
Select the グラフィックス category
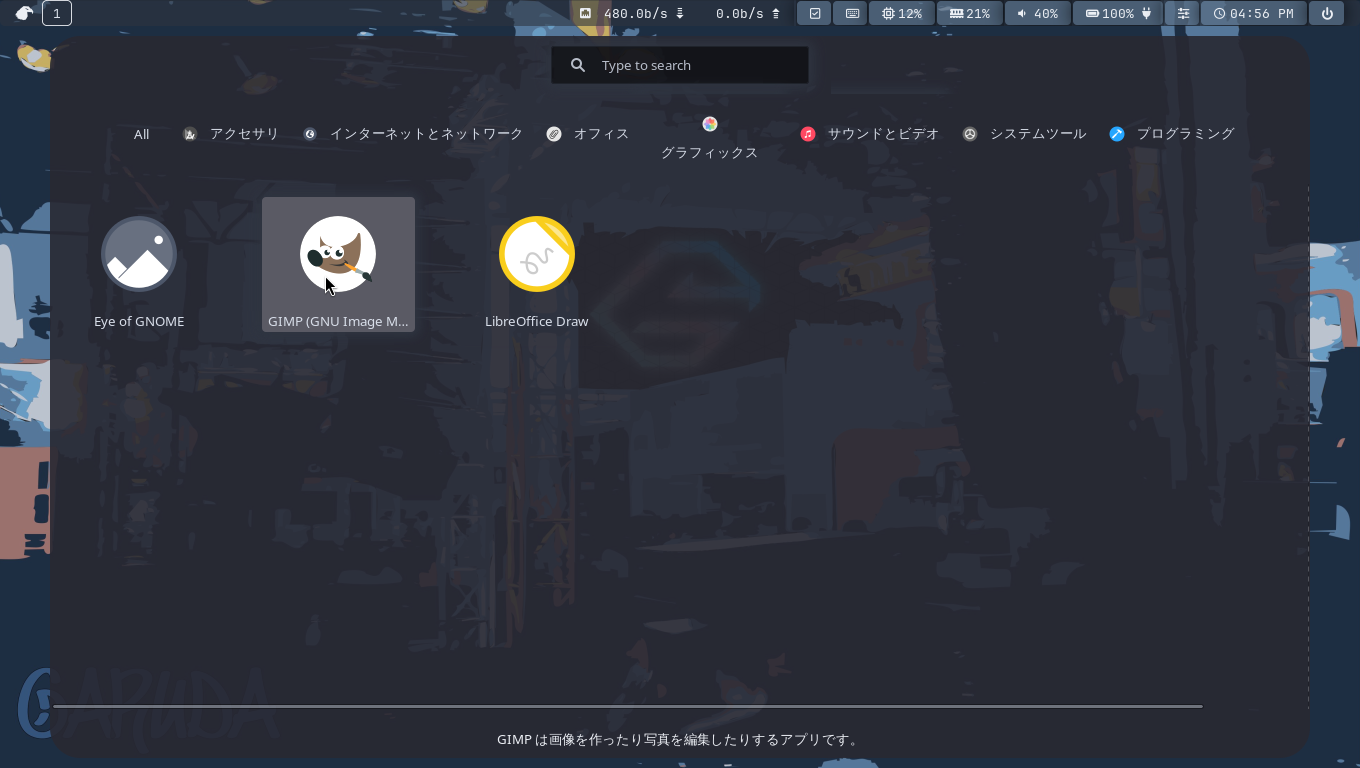(709, 139)
